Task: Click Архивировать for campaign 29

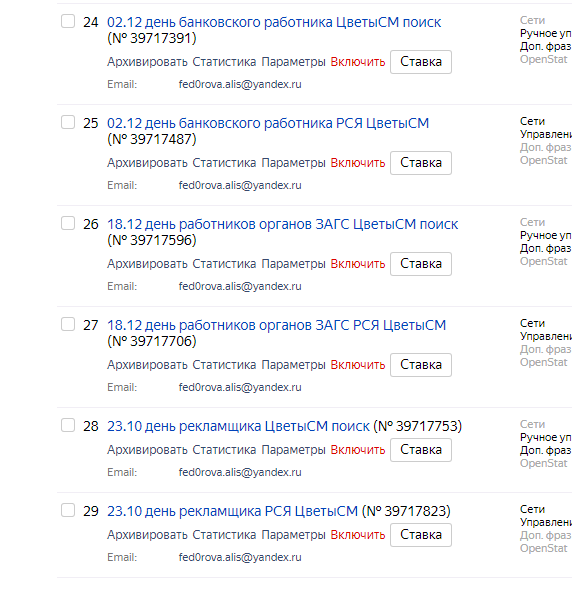Action: coord(147,535)
